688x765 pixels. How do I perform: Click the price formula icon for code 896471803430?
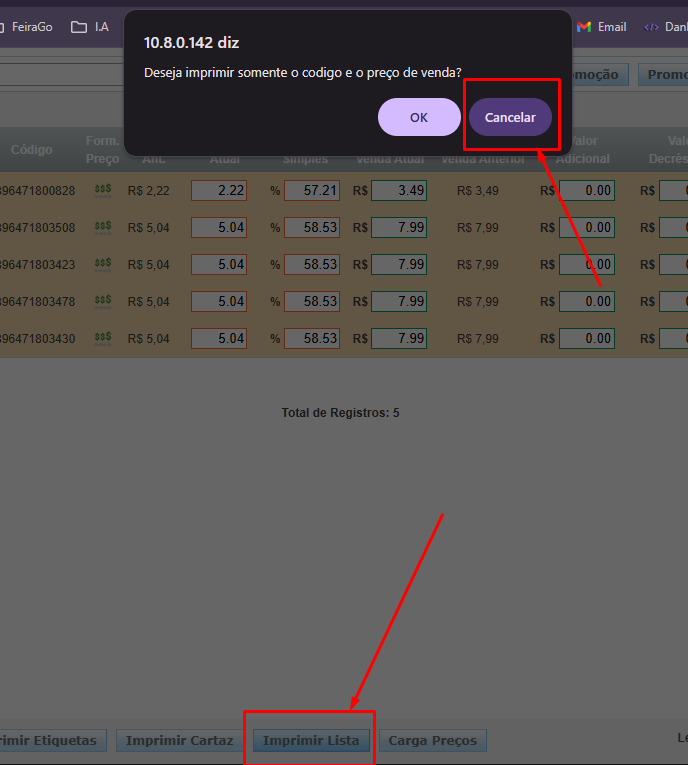(103, 338)
